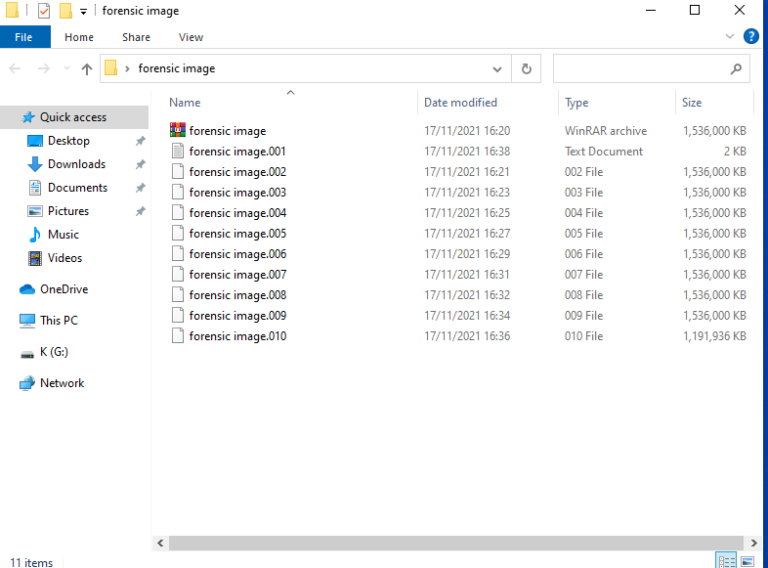Open recent locations dropdown arrow
The image size is (768, 568).
(67, 69)
